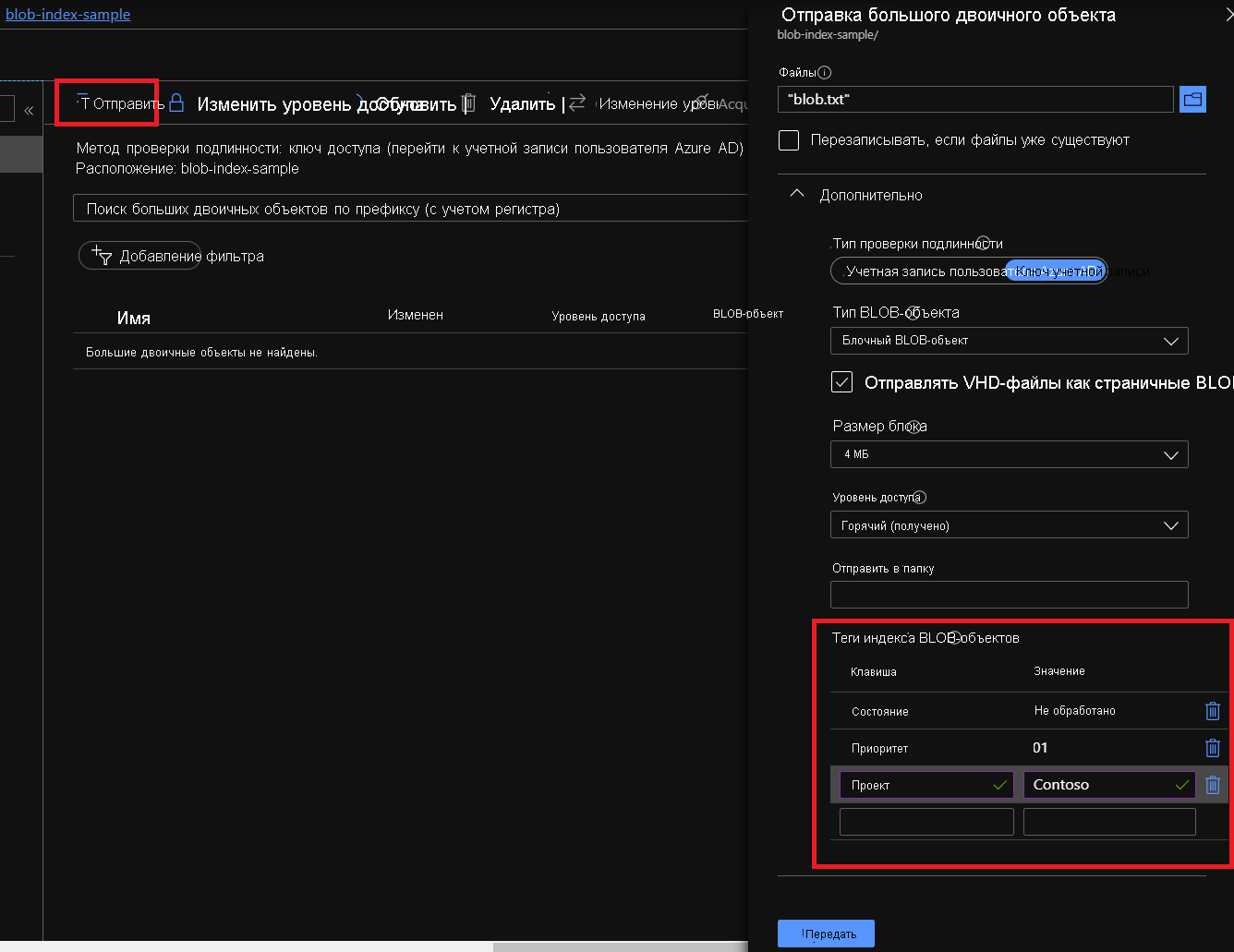Collapse the Дополнительно section

point(796,194)
